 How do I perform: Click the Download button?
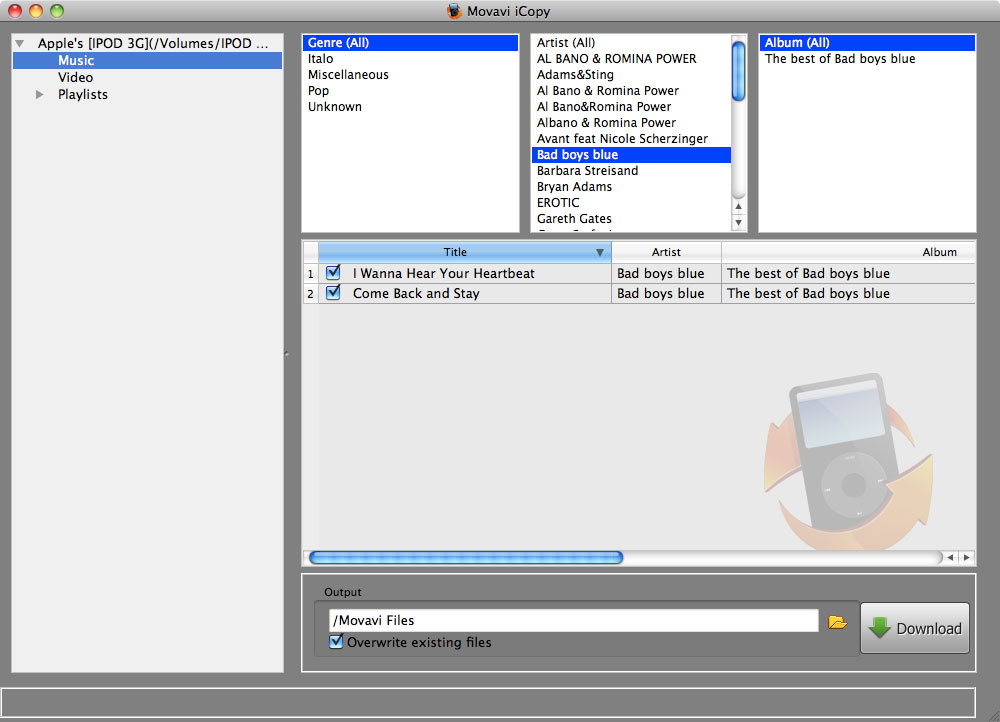[x=915, y=628]
